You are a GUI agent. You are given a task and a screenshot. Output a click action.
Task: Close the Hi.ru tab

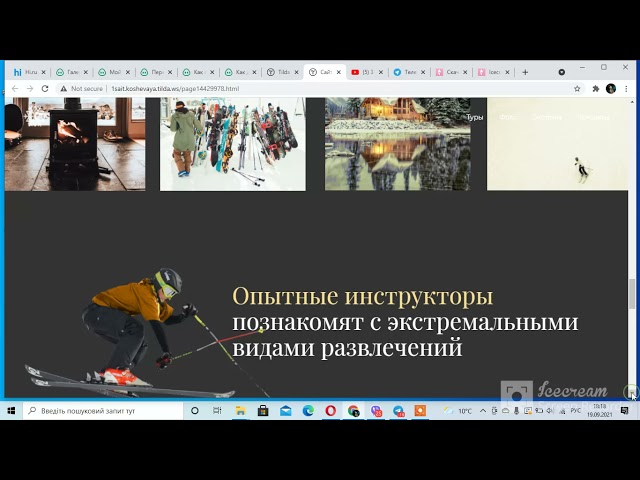44,72
